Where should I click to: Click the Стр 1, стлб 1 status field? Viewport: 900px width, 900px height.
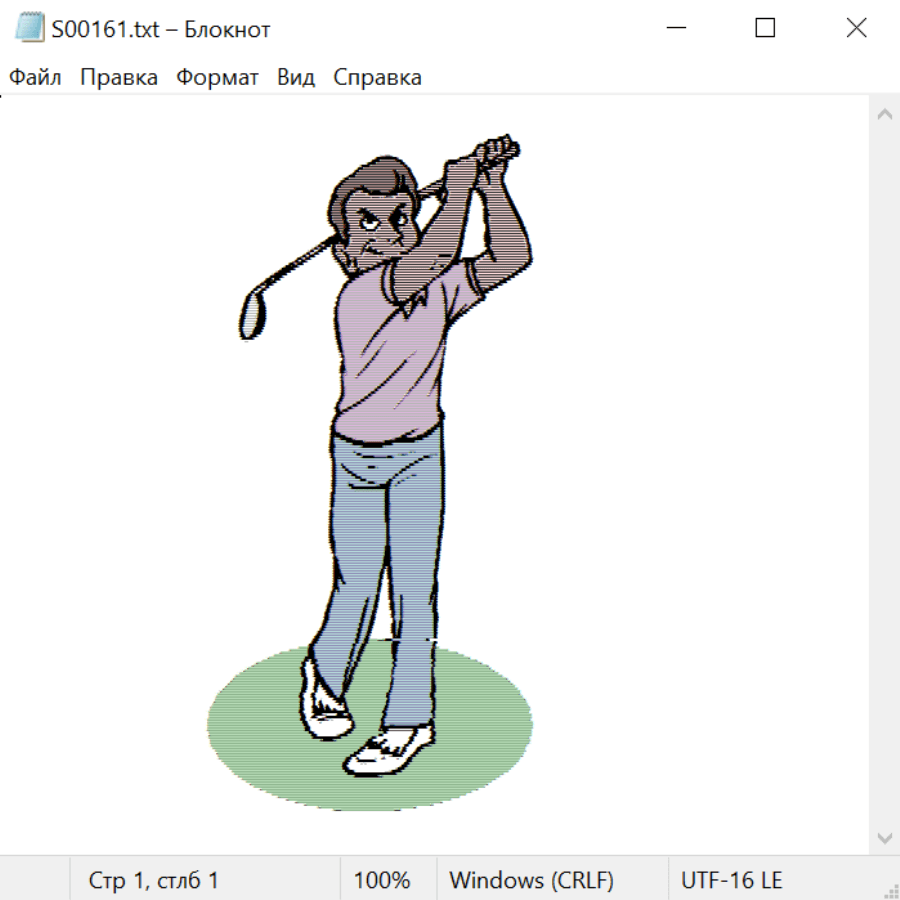tap(154, 880)
